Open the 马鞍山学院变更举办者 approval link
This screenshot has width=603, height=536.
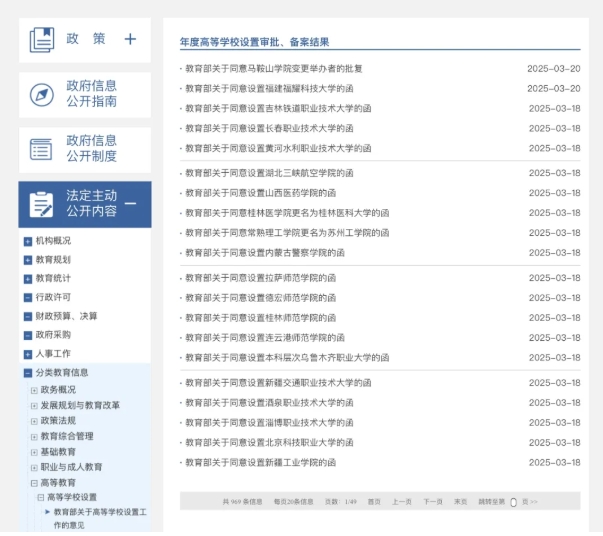coord(272,69)
